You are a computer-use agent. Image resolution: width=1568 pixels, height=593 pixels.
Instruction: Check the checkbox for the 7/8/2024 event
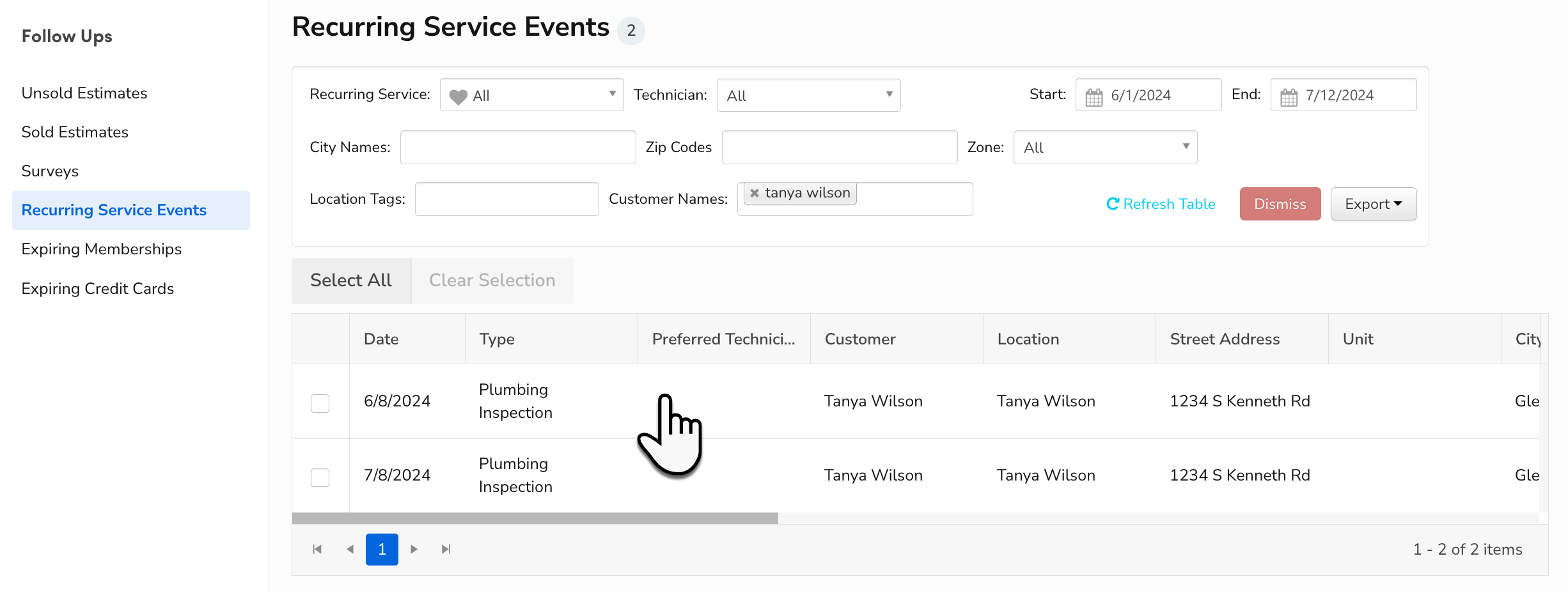320,477
